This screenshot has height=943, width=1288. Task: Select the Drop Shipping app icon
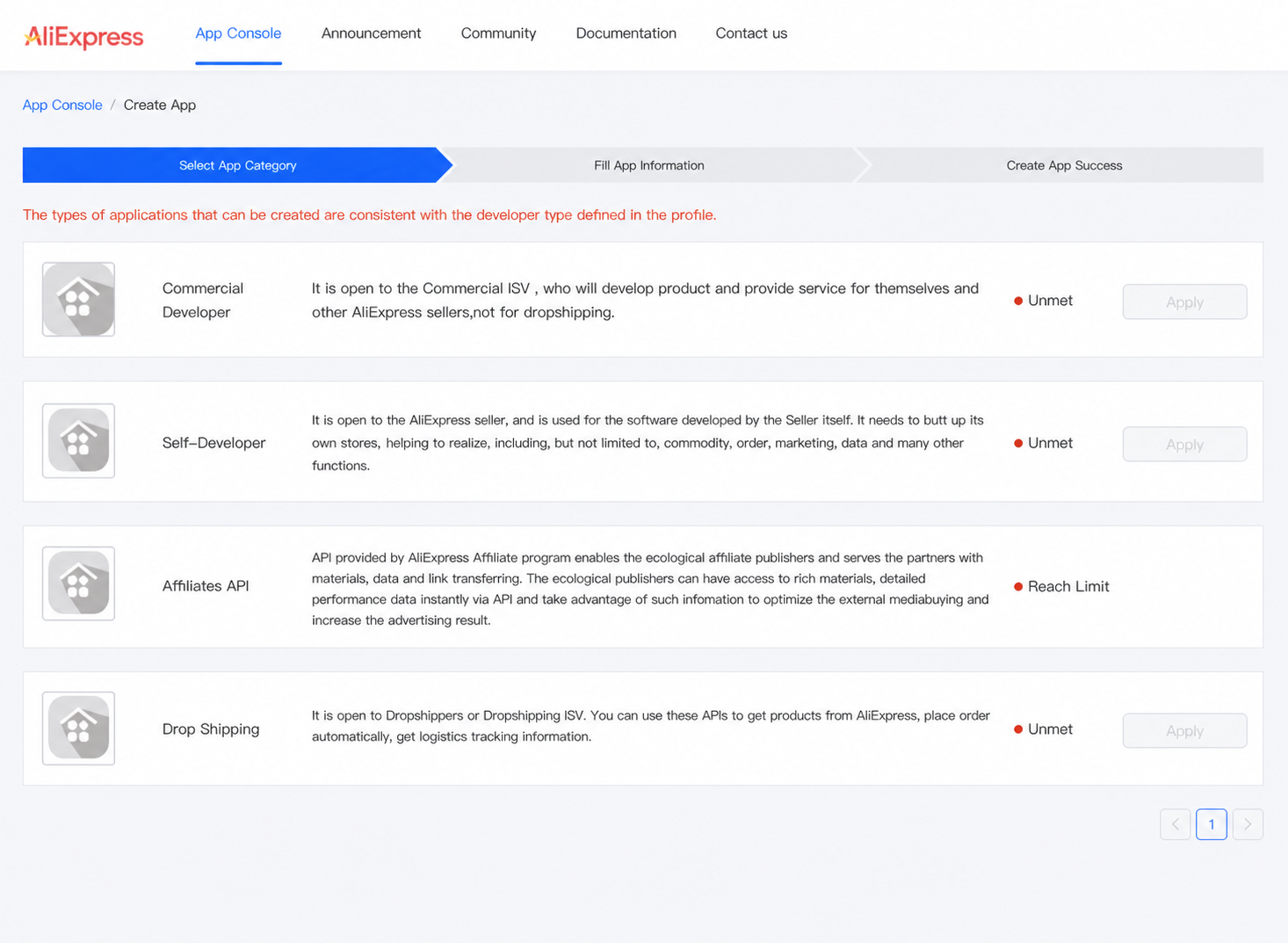click(x=78, y=729)
